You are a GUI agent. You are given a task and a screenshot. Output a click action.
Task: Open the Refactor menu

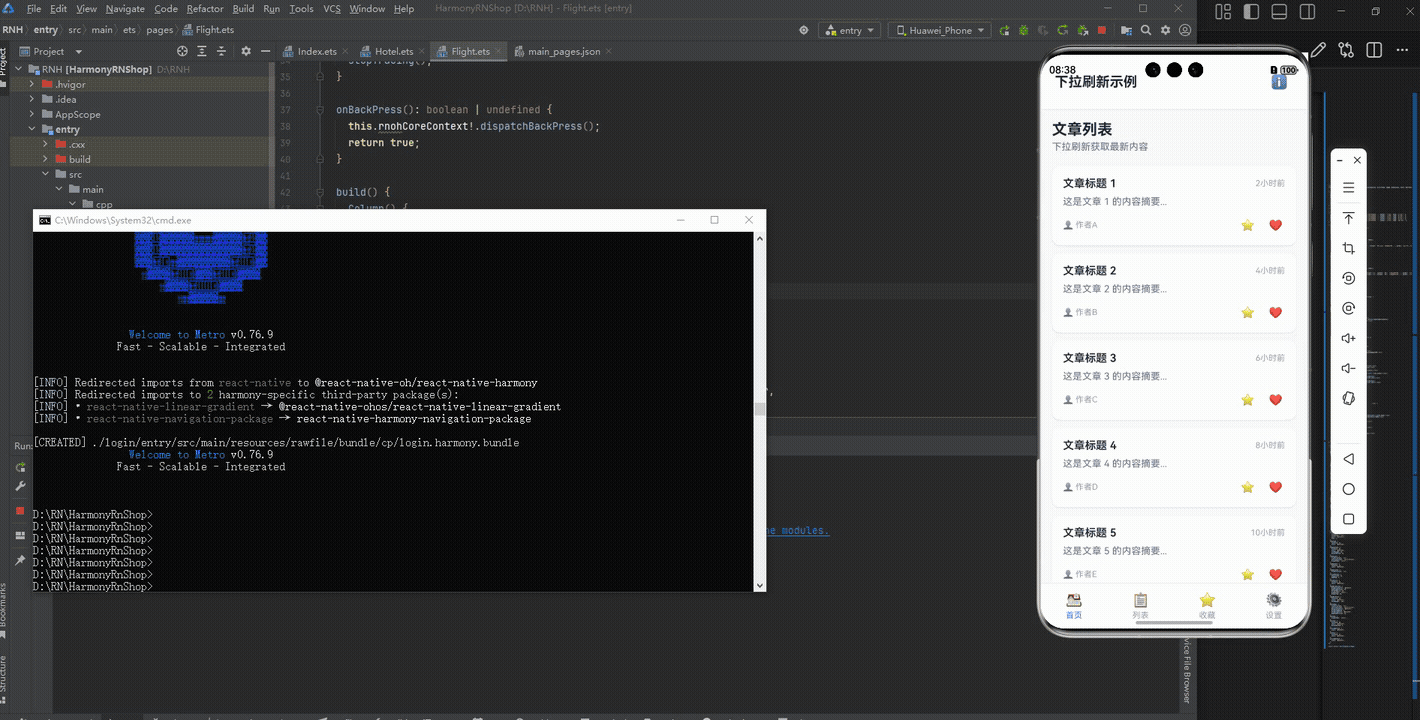[x=205, y=9]
